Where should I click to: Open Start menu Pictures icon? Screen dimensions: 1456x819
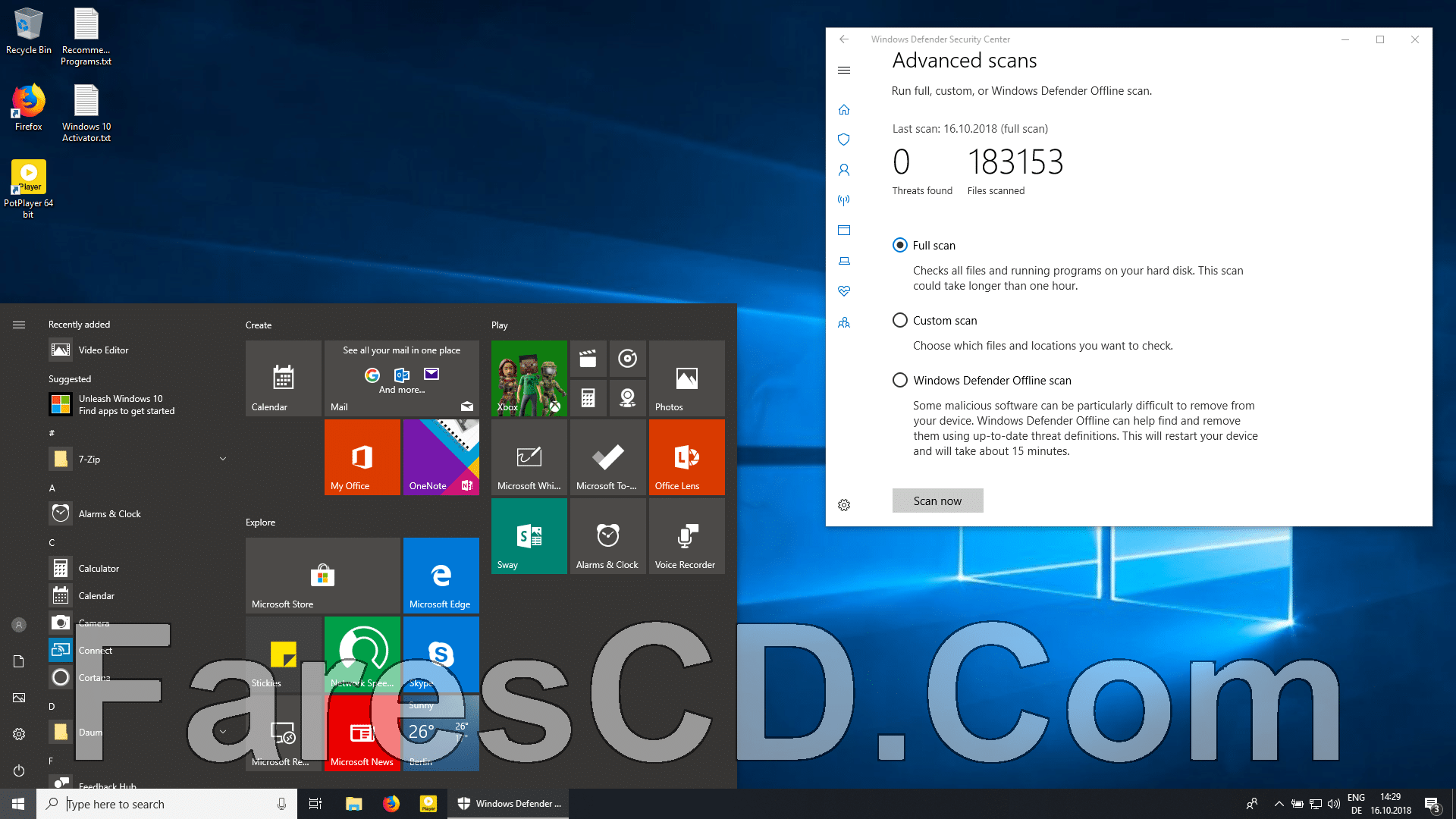pos(19,698)
